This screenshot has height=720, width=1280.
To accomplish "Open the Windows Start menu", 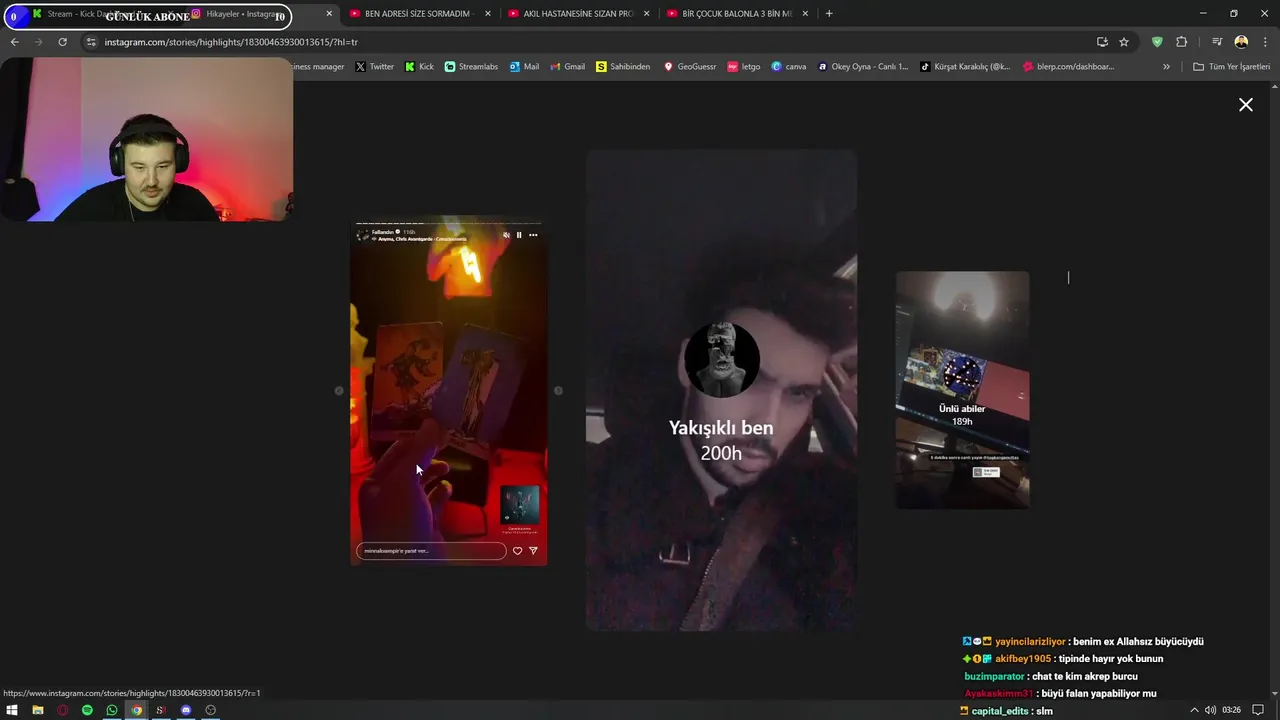I will coord(12,710).
